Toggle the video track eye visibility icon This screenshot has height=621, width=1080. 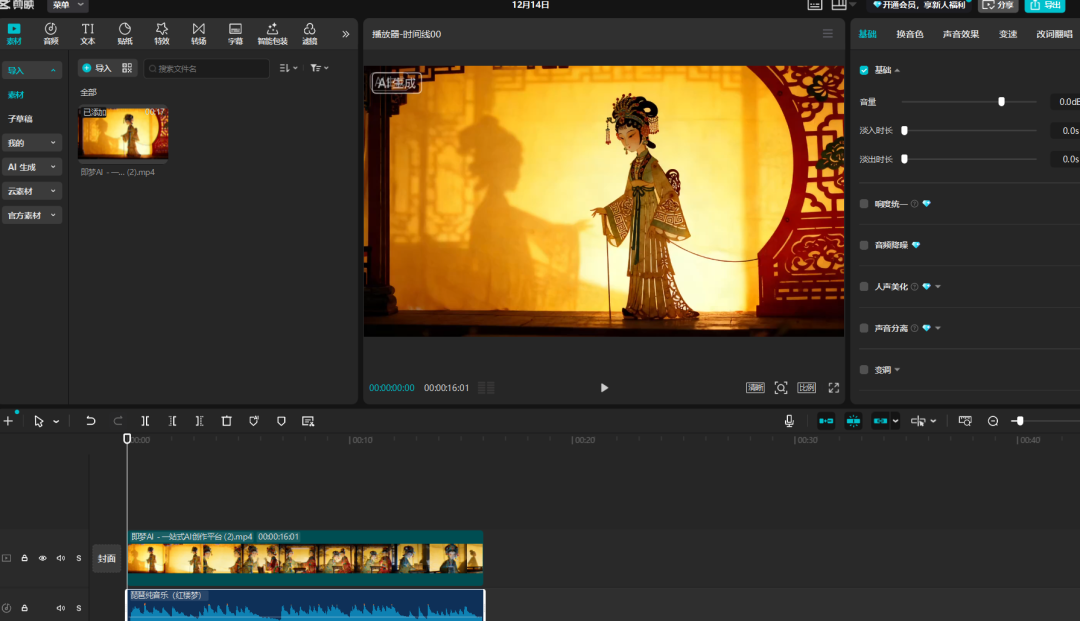pos(43,558)
